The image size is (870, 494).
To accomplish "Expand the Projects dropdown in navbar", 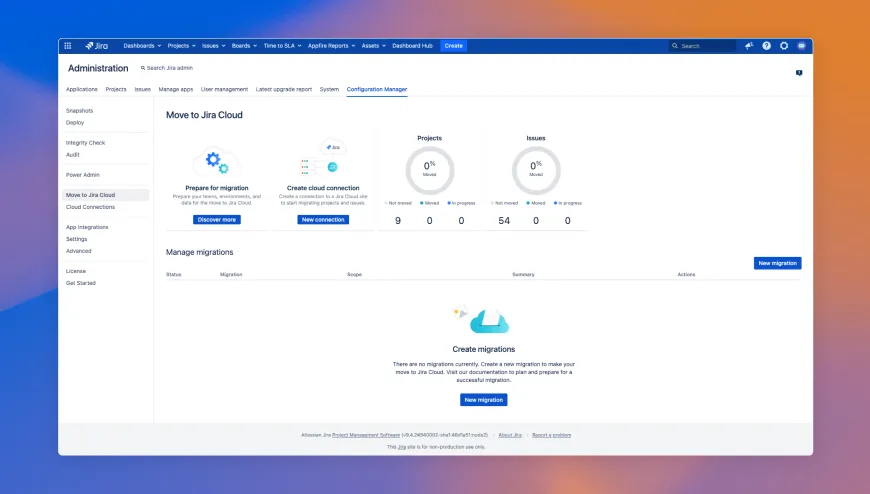I will 181,46.
